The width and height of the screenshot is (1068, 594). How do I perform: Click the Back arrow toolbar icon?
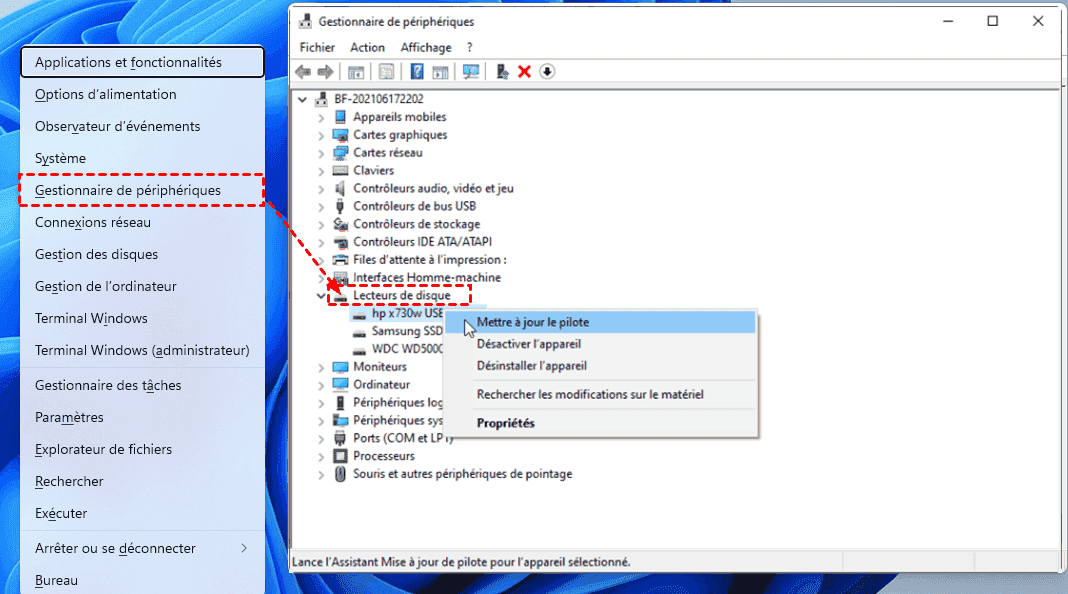[x=303, y=72]
